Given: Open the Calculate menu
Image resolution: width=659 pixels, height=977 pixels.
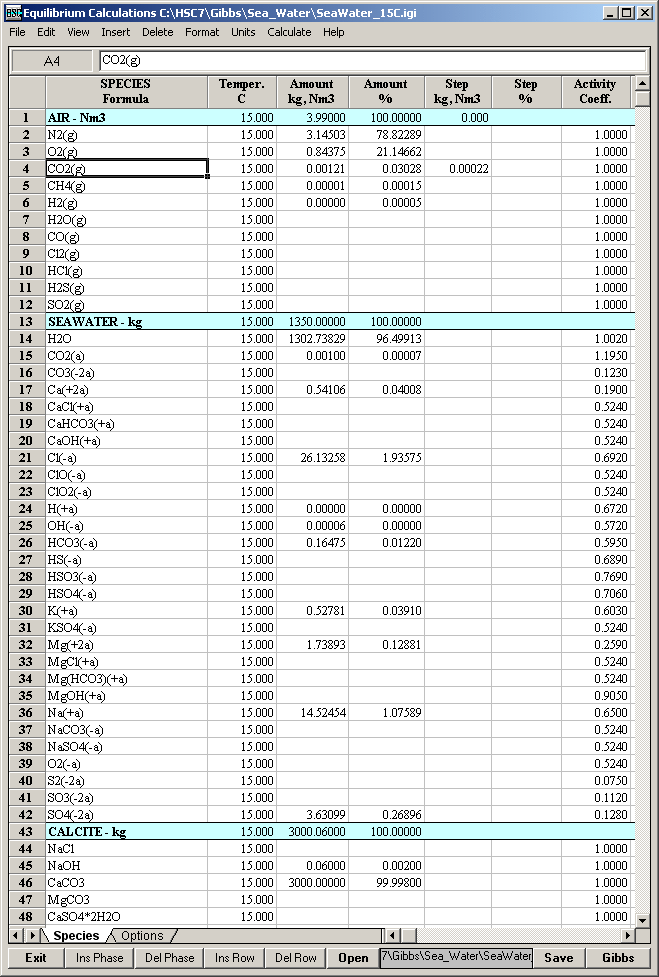Looking at the screenshot, I should pos(289,32).
